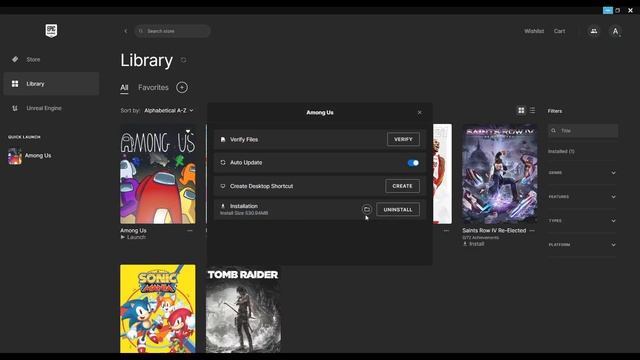Switch to the Favorites tab

click(x=153, y=87)
